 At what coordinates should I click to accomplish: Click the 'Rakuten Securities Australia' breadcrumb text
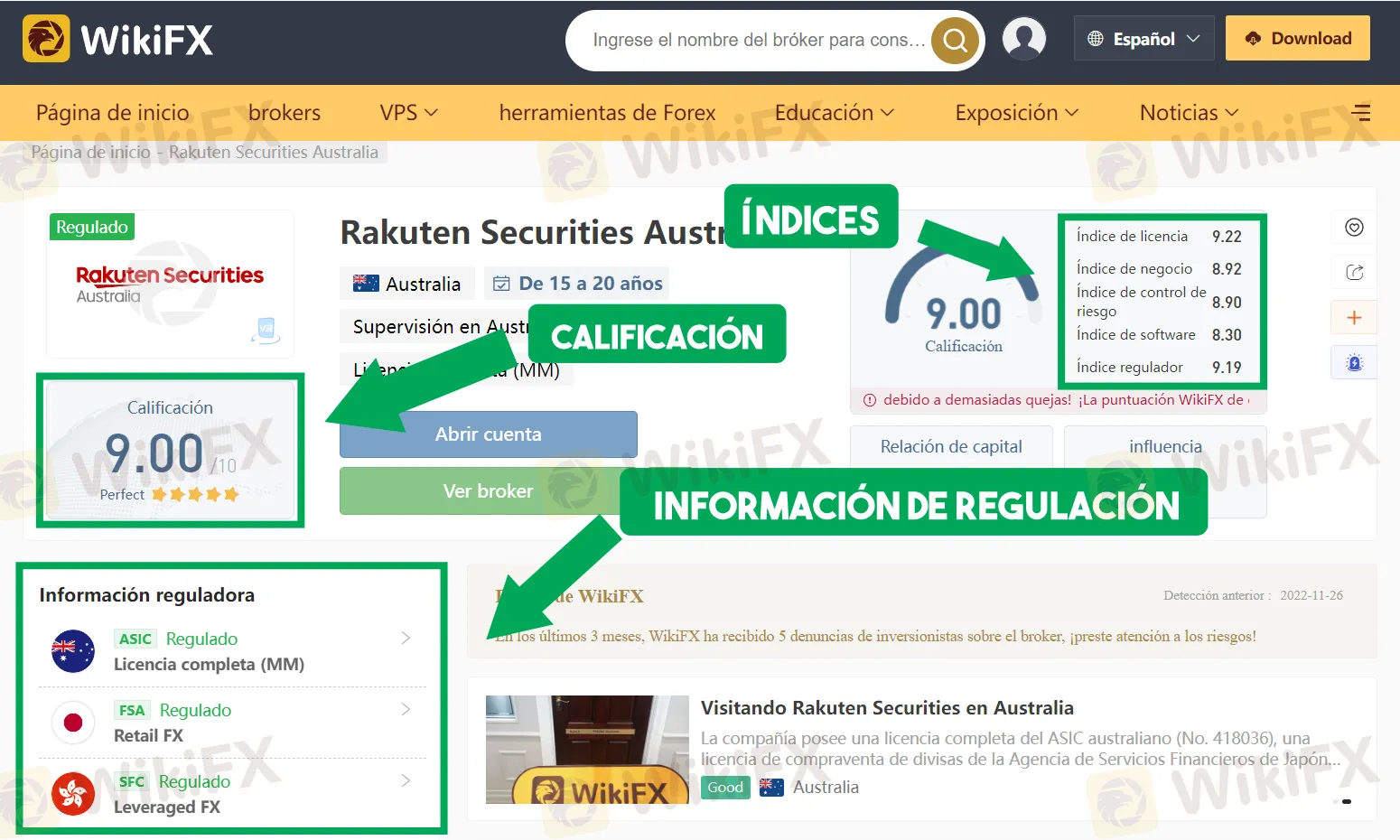click(x=274, y=152)
